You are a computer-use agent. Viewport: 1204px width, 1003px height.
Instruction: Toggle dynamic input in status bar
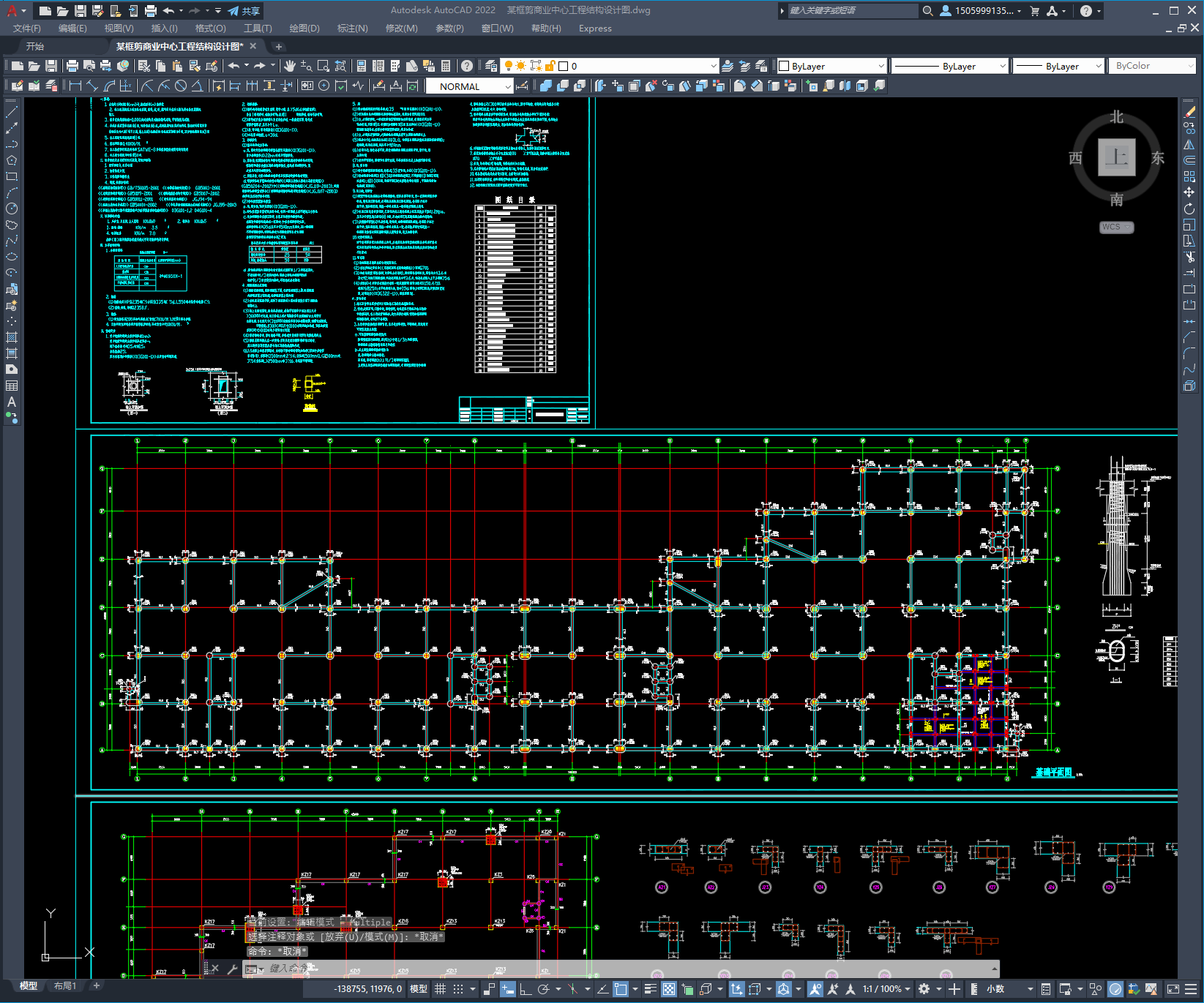[508, 989]
